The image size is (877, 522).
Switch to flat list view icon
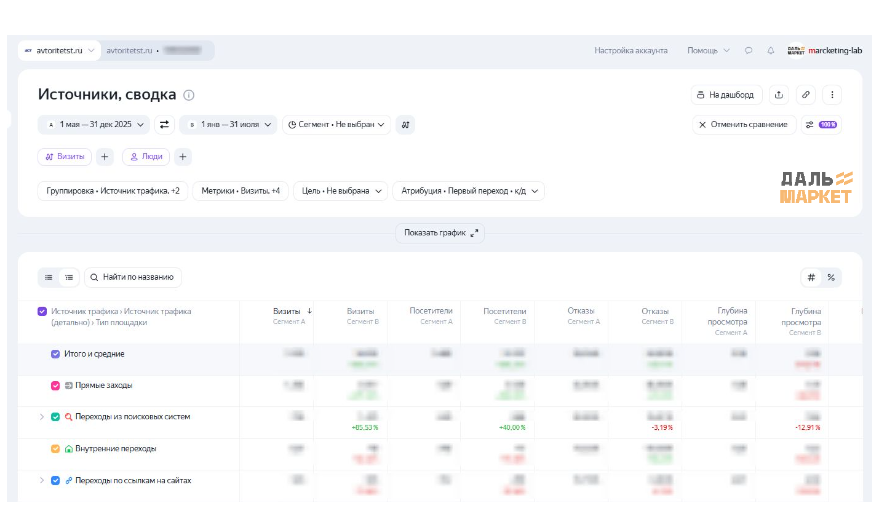[x=49, y=278]
